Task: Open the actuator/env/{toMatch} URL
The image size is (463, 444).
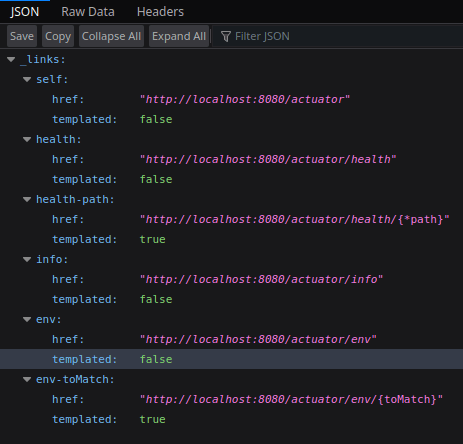Action: click(291, 399)
